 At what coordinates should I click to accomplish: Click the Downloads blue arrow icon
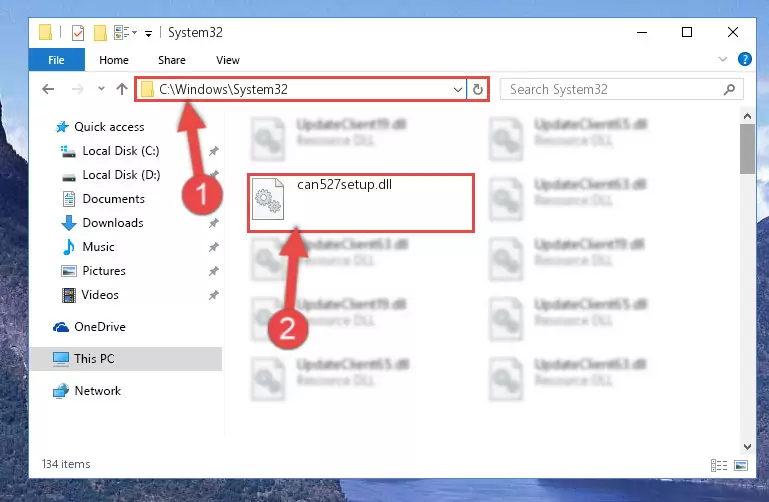click(69, 223)
